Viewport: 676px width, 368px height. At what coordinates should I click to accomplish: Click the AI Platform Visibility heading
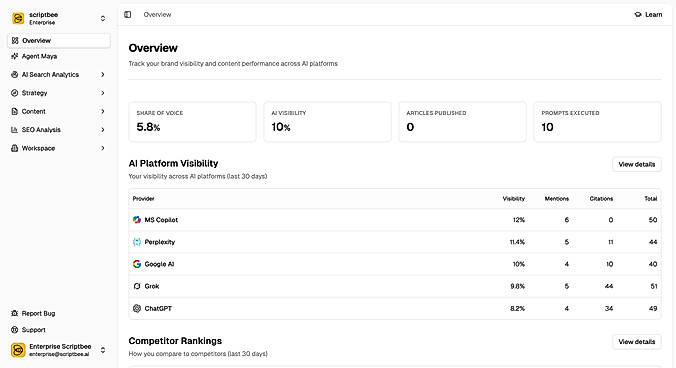pos(173,163)
